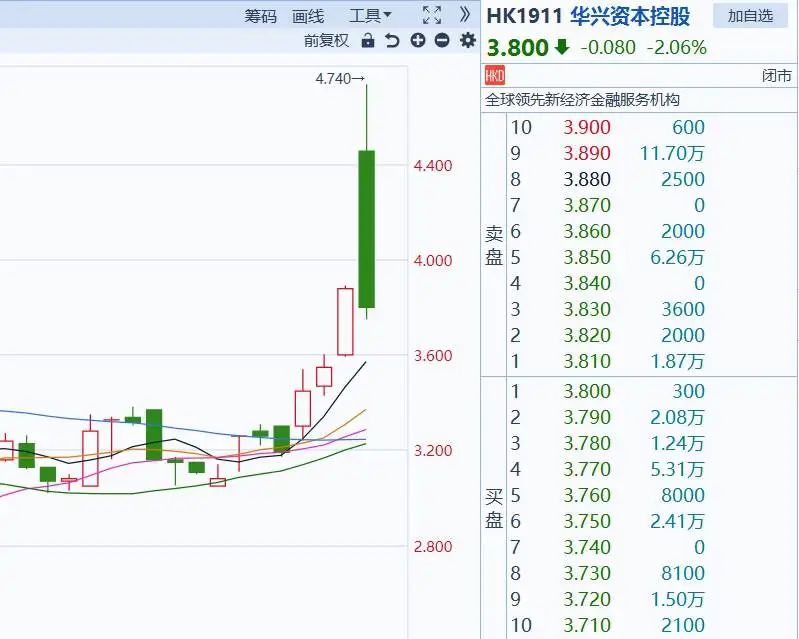Toggle the chart lock icon
The height and width of the screenshot is (639, 799).
(367, 41)
